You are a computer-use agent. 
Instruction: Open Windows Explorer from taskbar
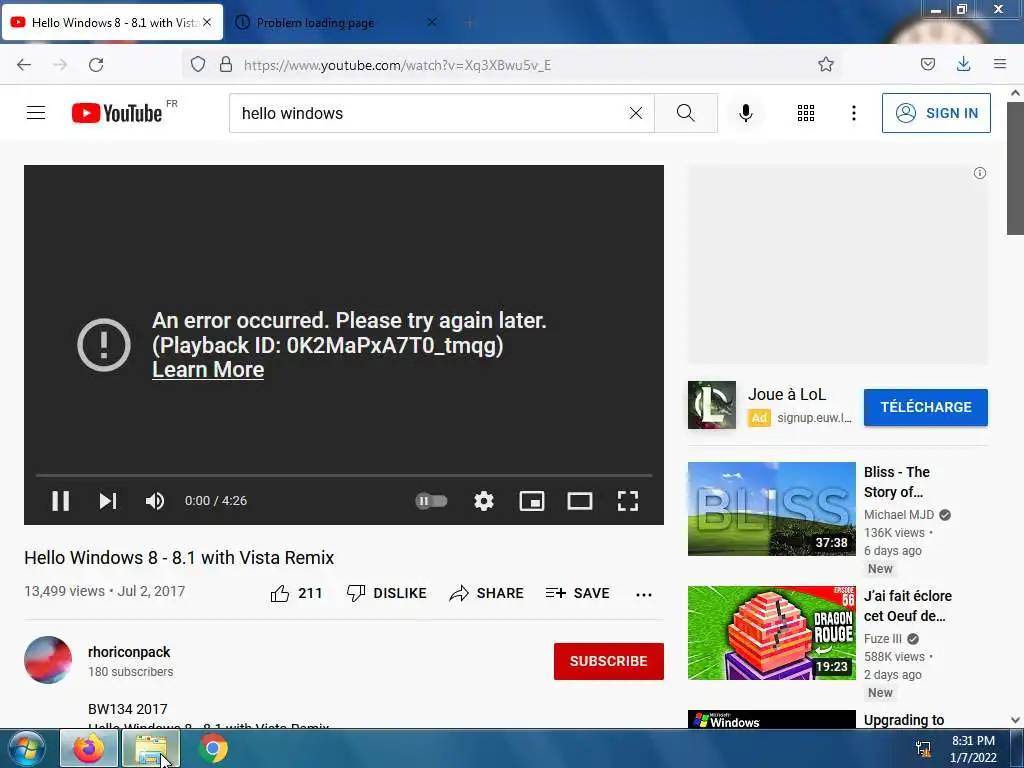[151, 748]
